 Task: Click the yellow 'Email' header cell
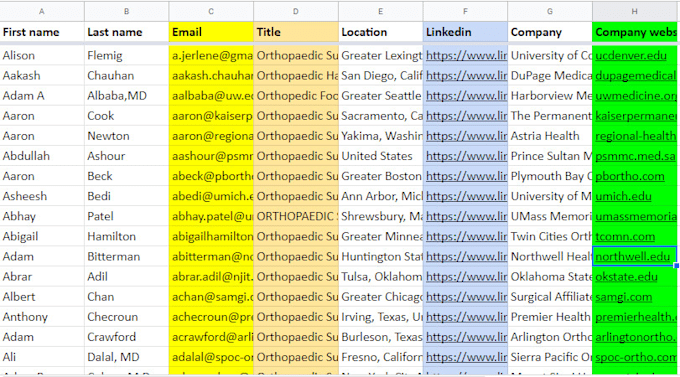[211, 32]
